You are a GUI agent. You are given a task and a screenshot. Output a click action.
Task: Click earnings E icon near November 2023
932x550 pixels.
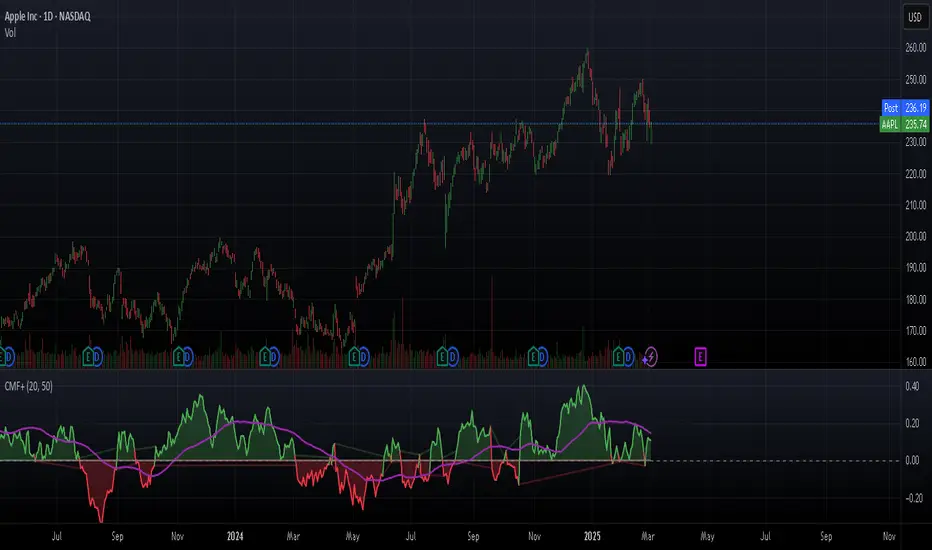[x=178, y=355]
